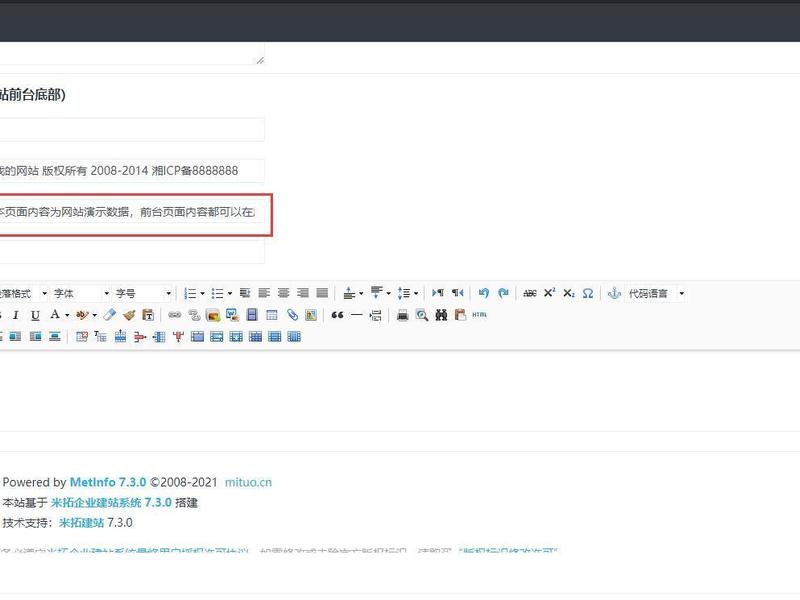This screenshot has height=600, width=800.
Task: Expand the font color arrow beside A
Action: (x=67, y=315)
